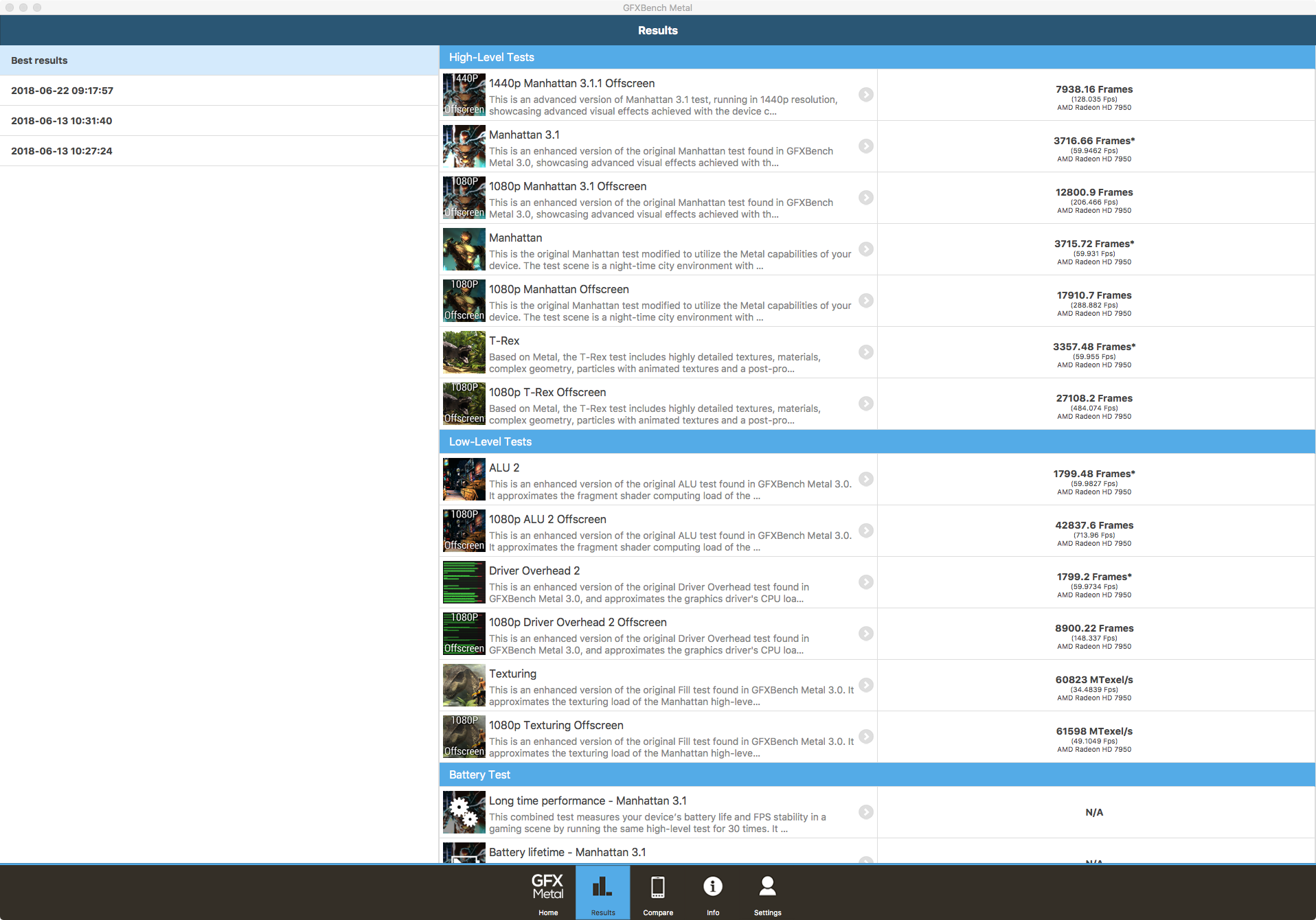Click the Driver Overhead 2 thumbnail
The width and height of the screenshot is (1316, 920).
click(464, 582)
